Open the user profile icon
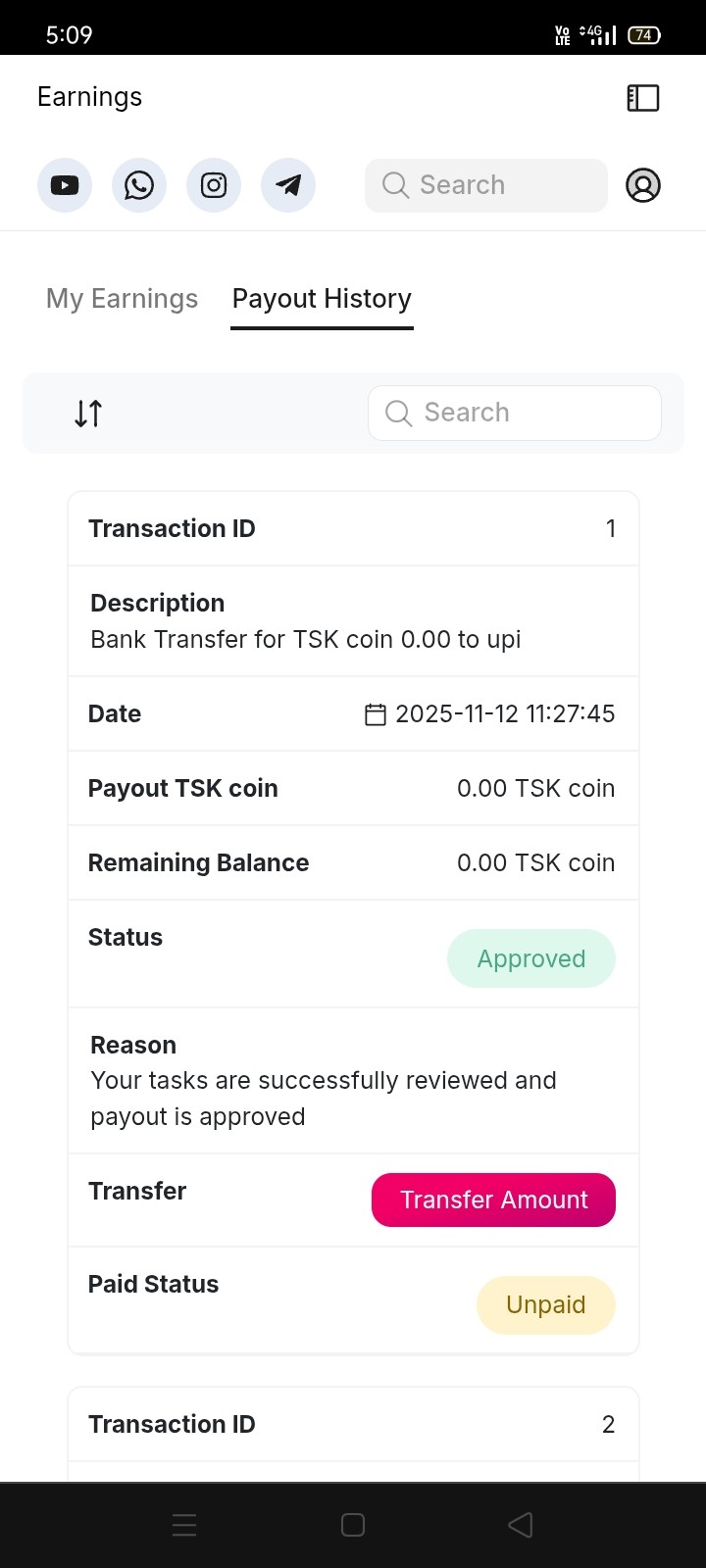 (643, 185)
